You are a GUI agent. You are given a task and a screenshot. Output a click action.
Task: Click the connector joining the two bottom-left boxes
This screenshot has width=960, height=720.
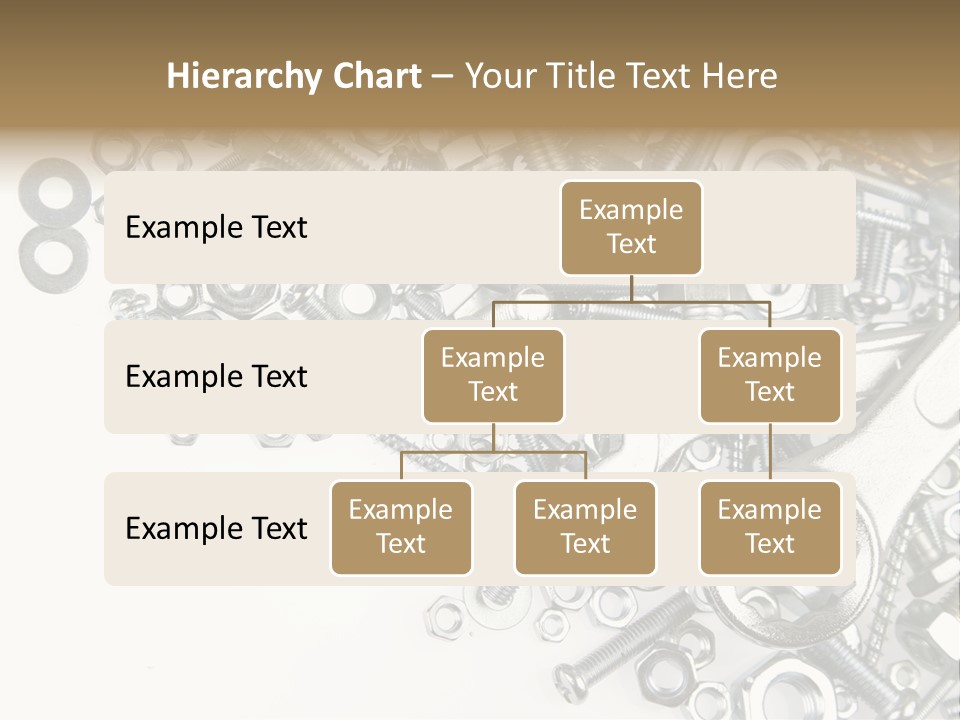point(493,452)
